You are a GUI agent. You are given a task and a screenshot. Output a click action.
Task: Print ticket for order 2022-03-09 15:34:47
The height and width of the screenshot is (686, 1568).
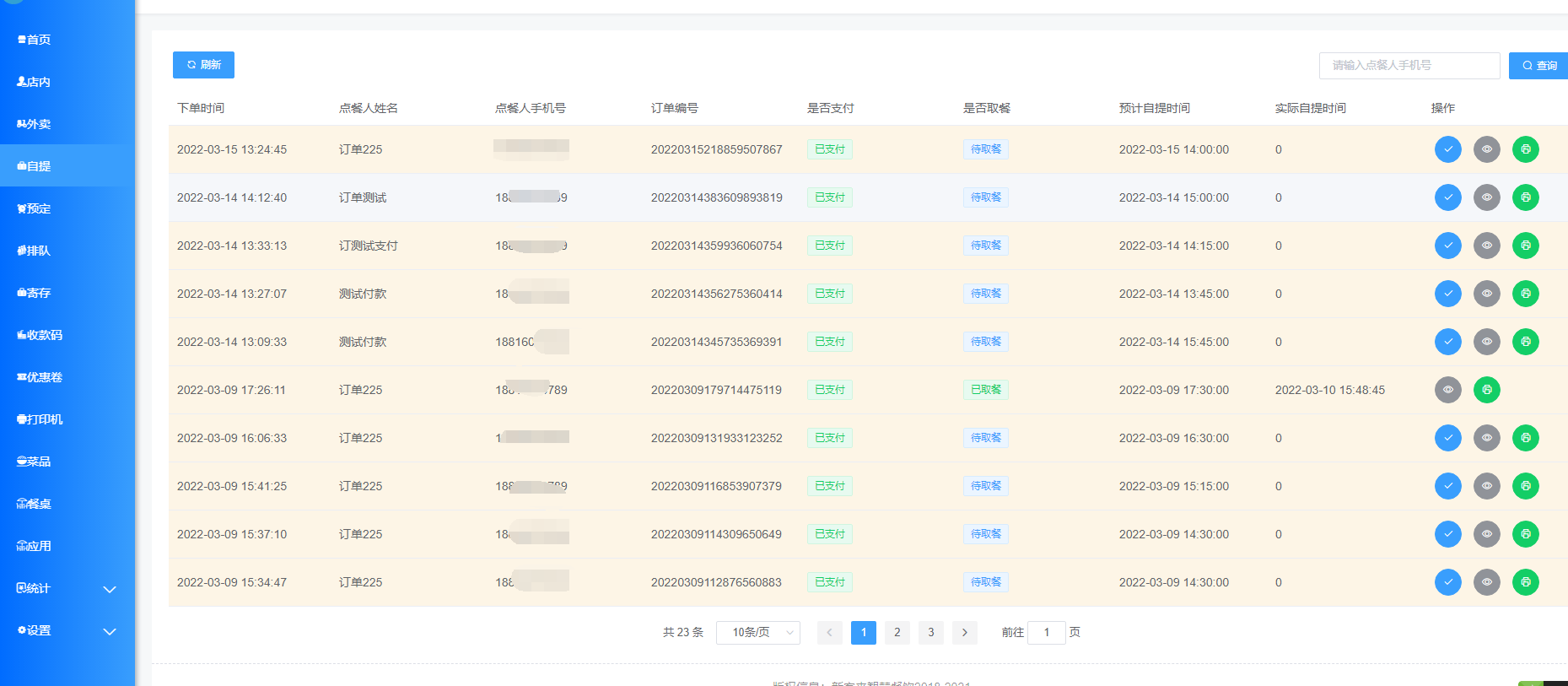pos(1525,582)
